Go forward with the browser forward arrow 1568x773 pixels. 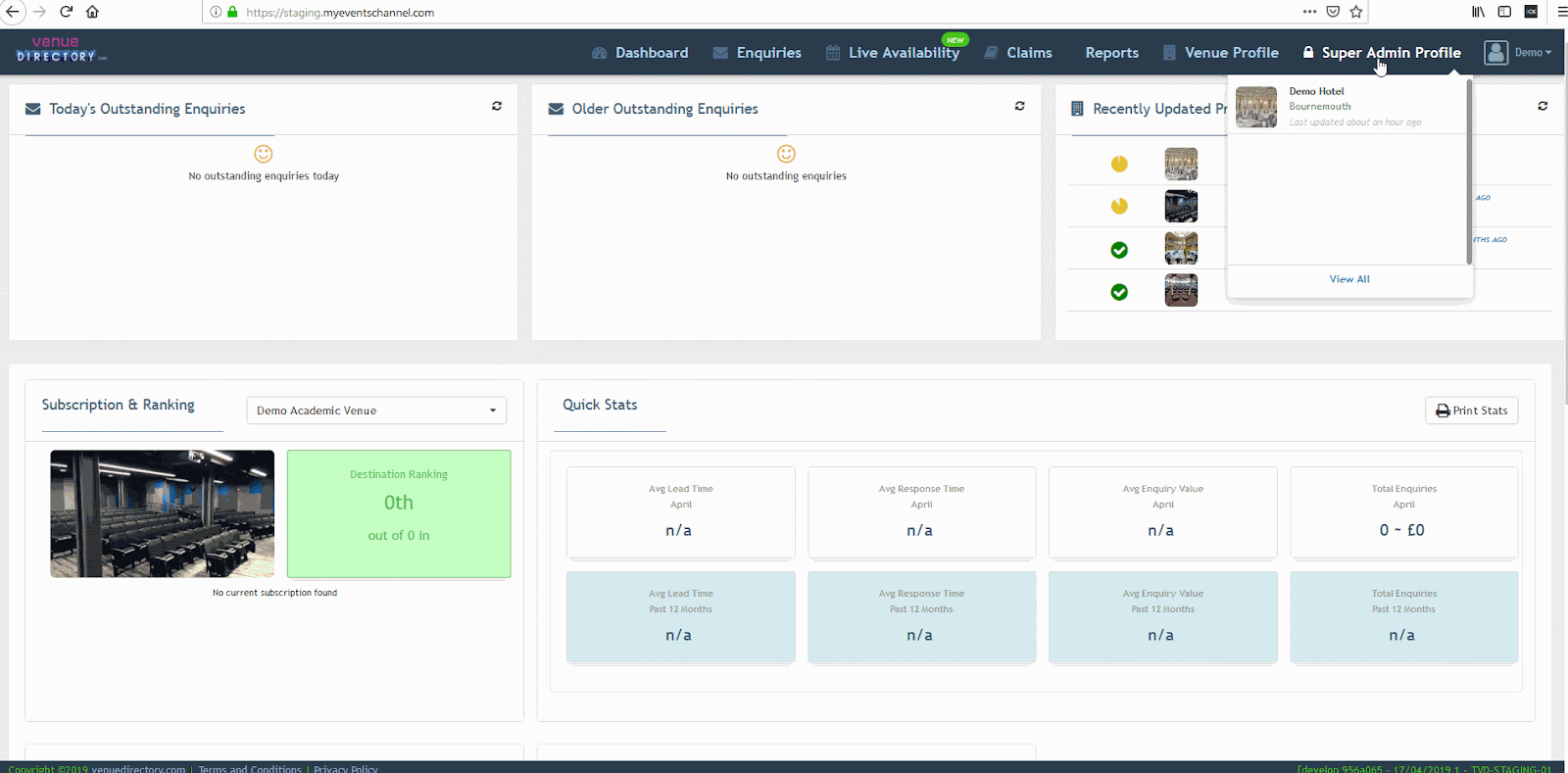pos(39,12)
